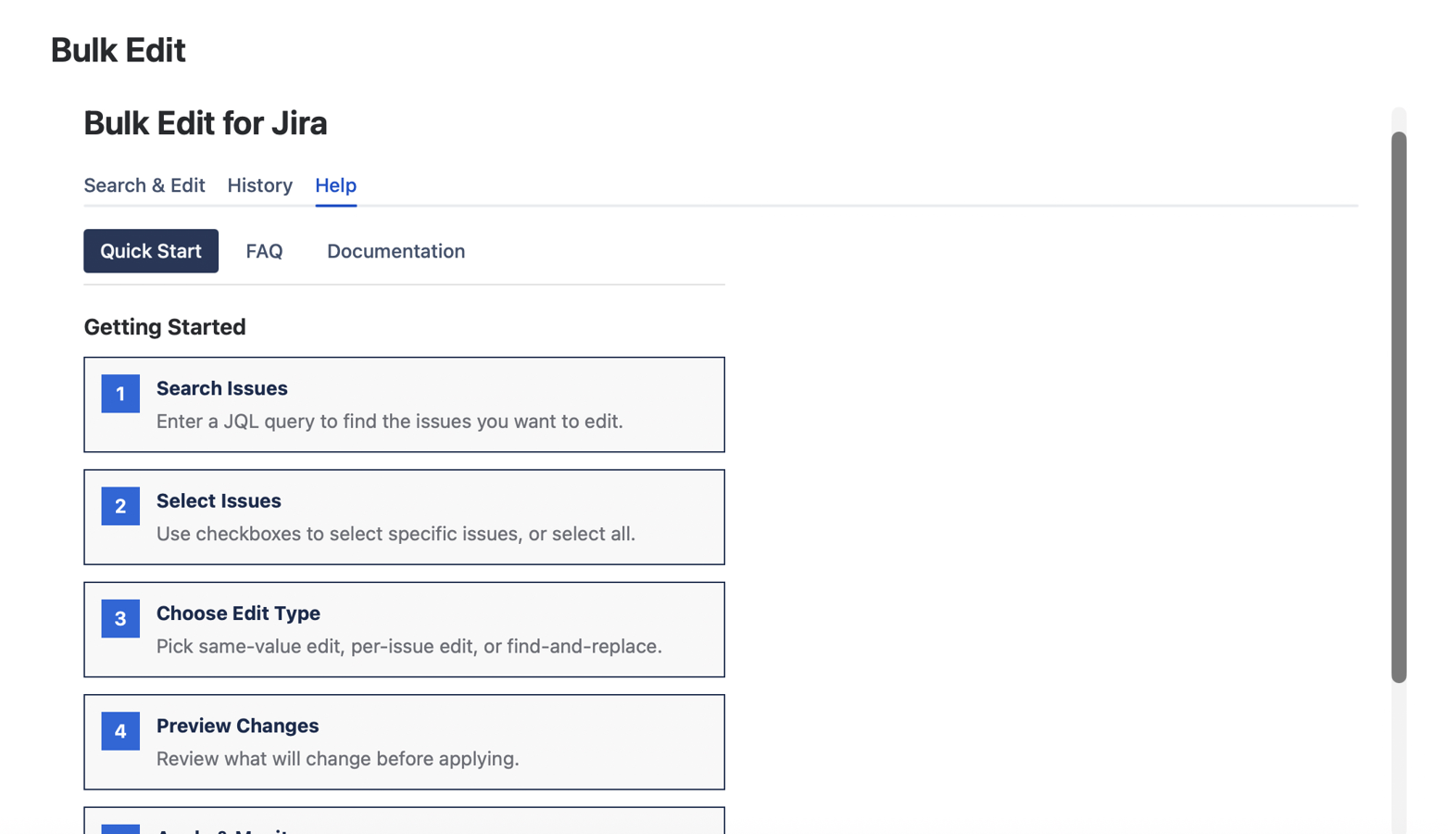This screenshot has height=834, width=1456.
Task: Select the Search Issues step title
Action: click(222, 388)
